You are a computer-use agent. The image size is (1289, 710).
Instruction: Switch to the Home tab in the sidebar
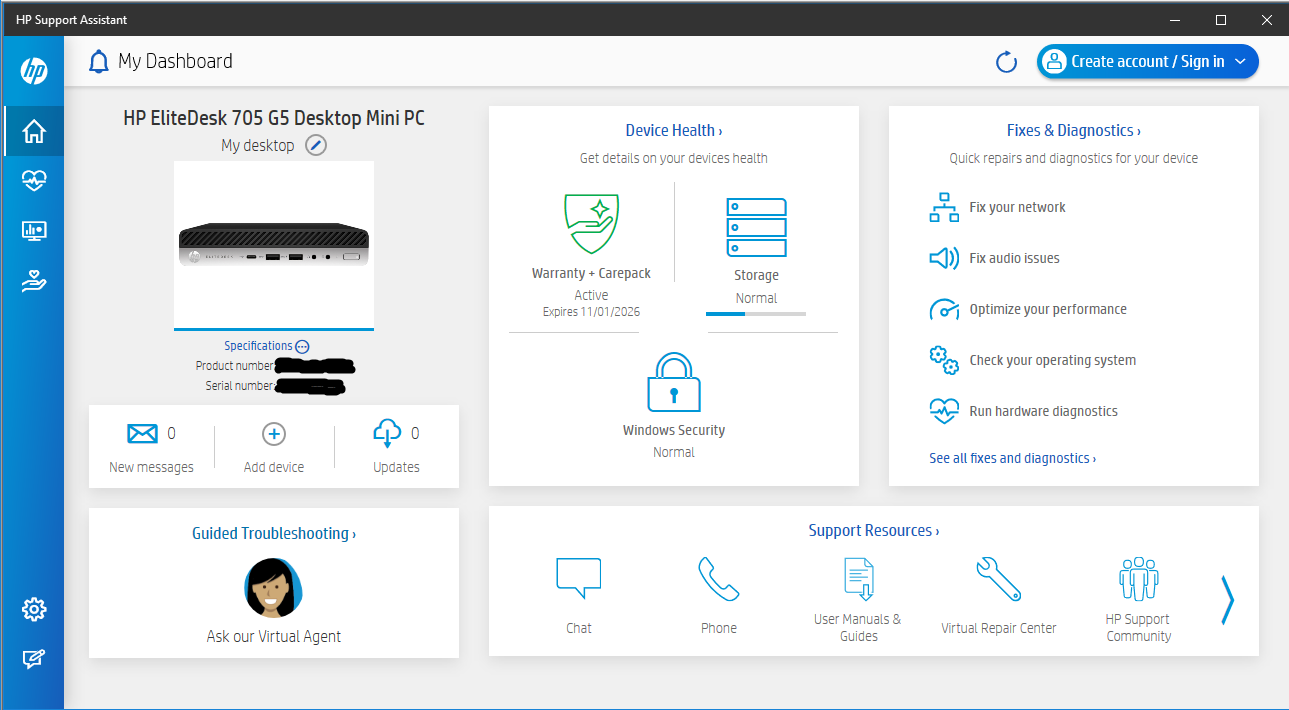[33, 131]
